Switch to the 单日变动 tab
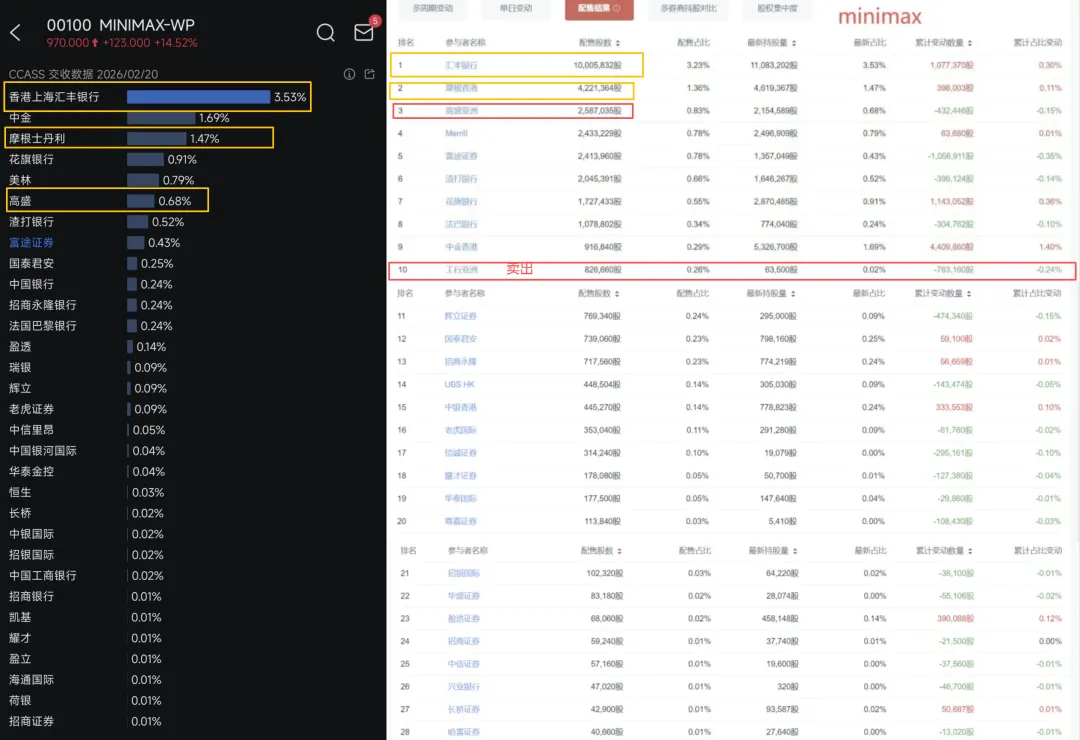Image resolution: width=1080 pixels, height=740 pixels. [x=516, y=8]
